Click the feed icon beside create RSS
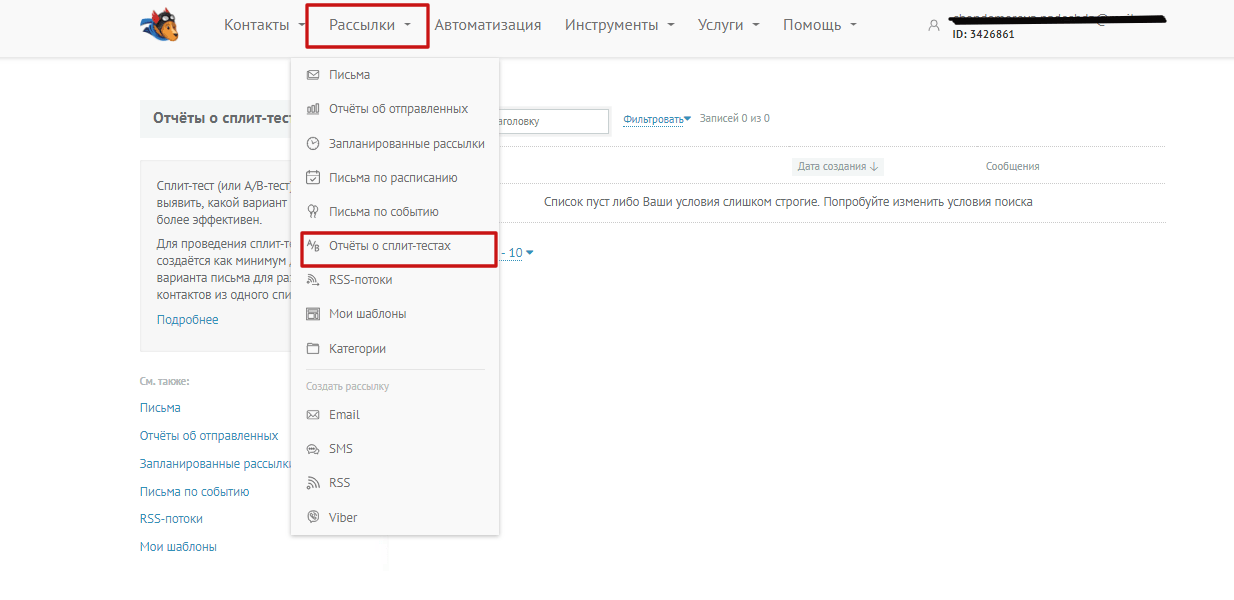1234x600 pixels. [313, 483]
